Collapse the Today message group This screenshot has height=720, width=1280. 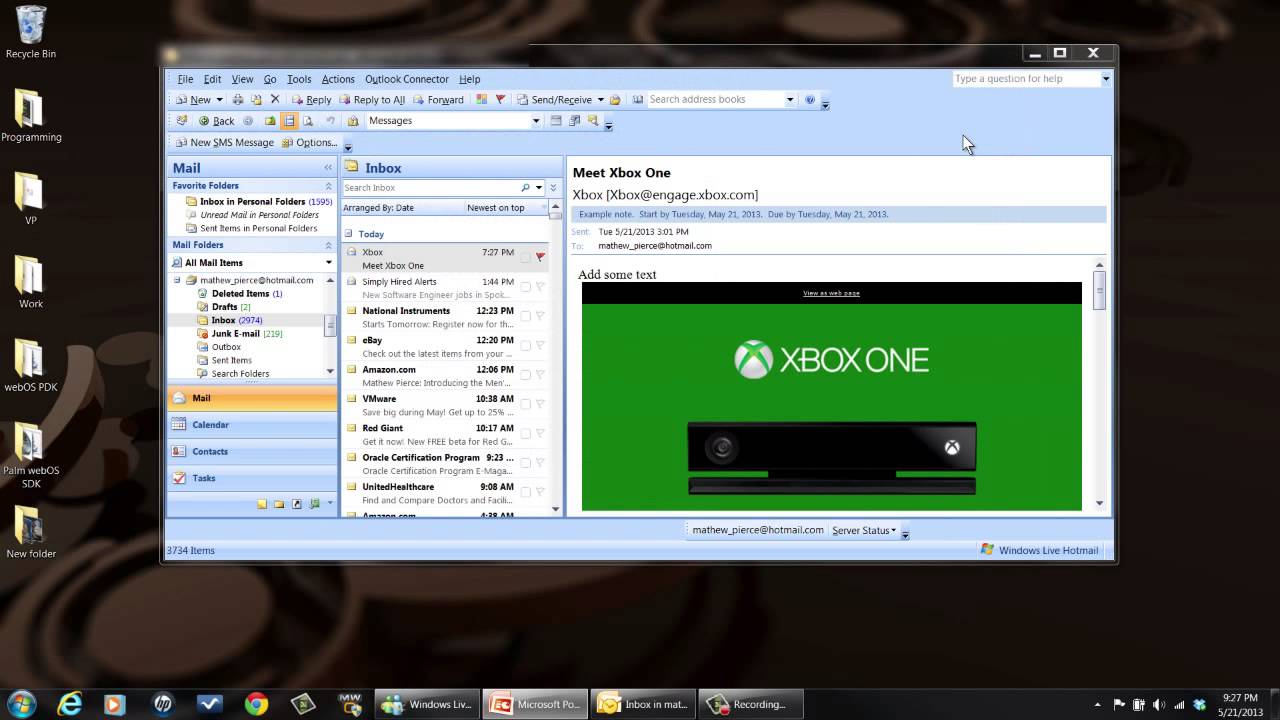348,234
